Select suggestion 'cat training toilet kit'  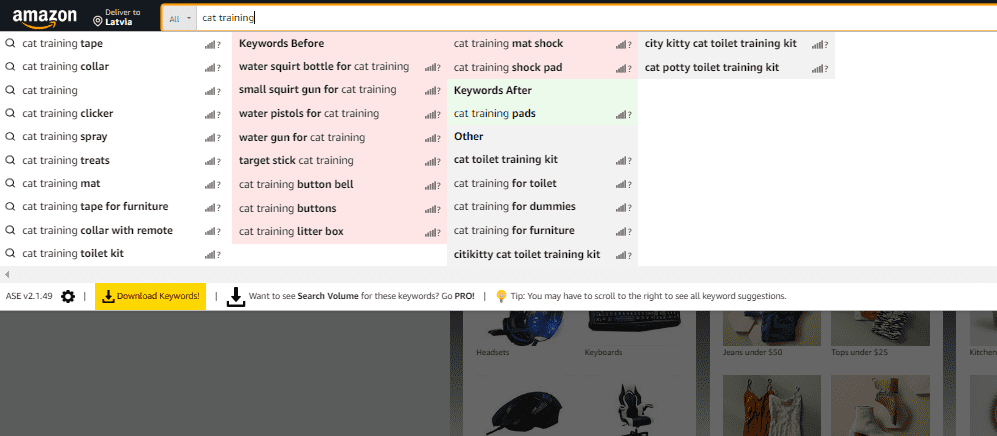tap(73, 253)
